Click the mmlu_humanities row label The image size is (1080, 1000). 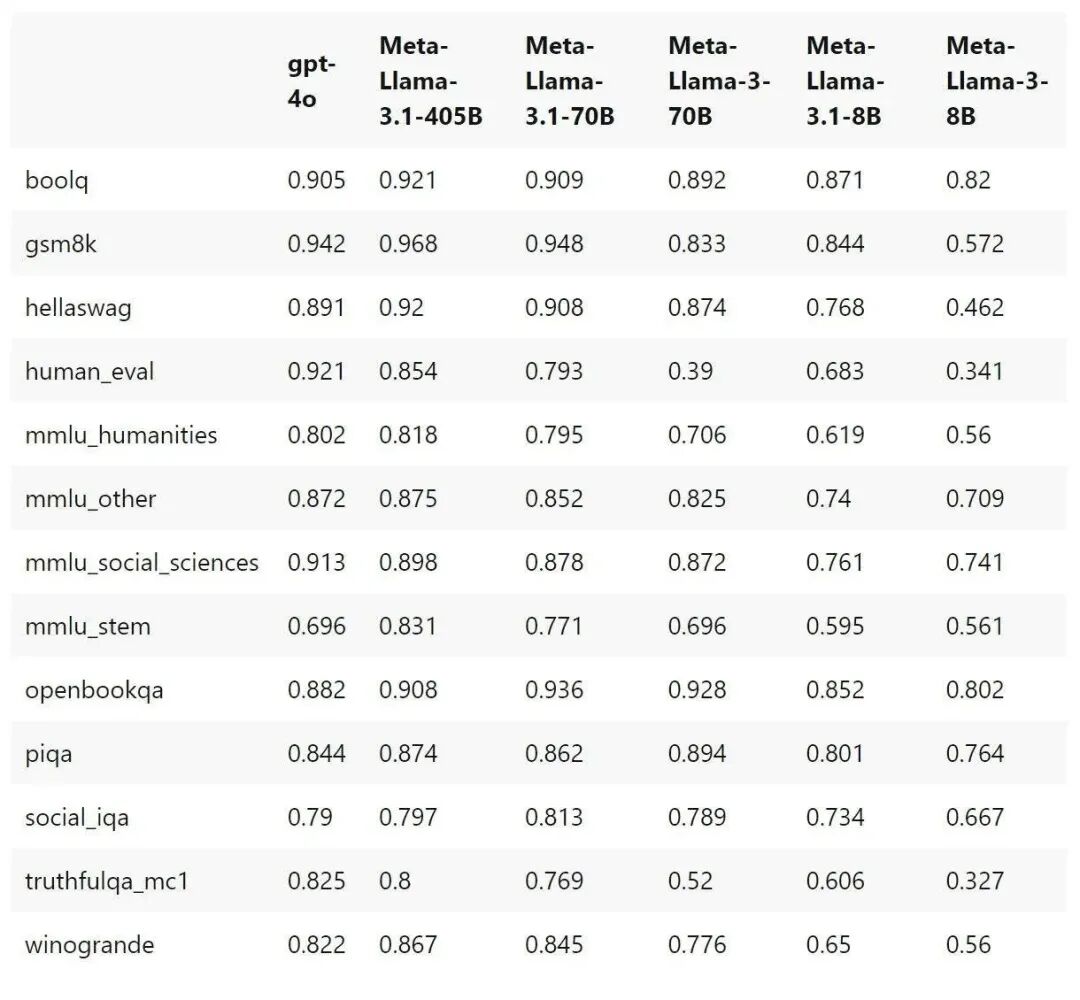click(121, 435)
